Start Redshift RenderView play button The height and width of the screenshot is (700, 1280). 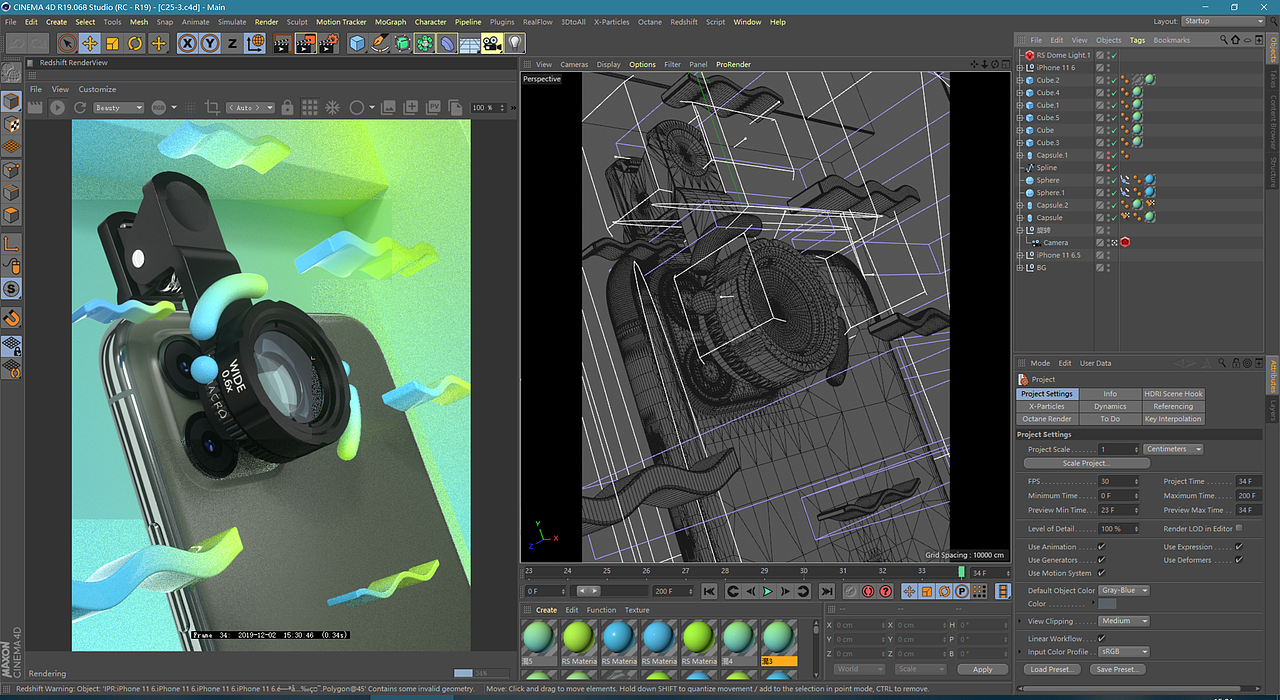(57, 107)
